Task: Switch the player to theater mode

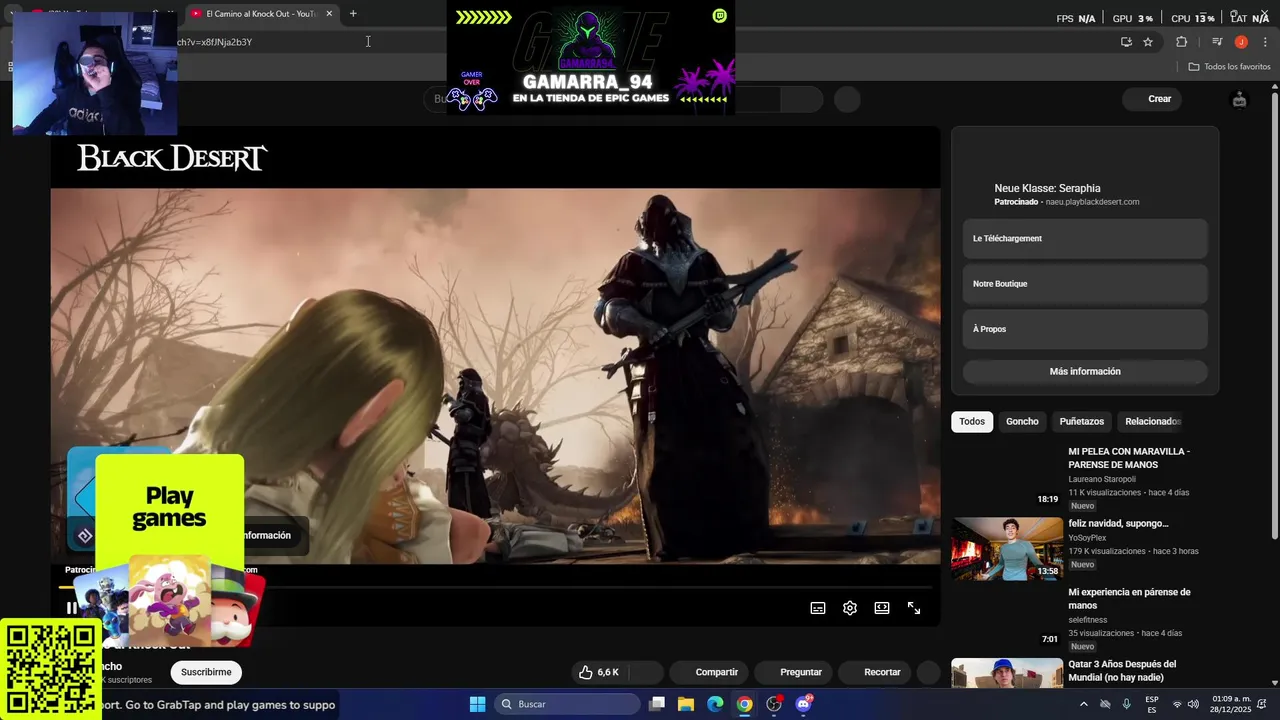Action: (882, 608)
